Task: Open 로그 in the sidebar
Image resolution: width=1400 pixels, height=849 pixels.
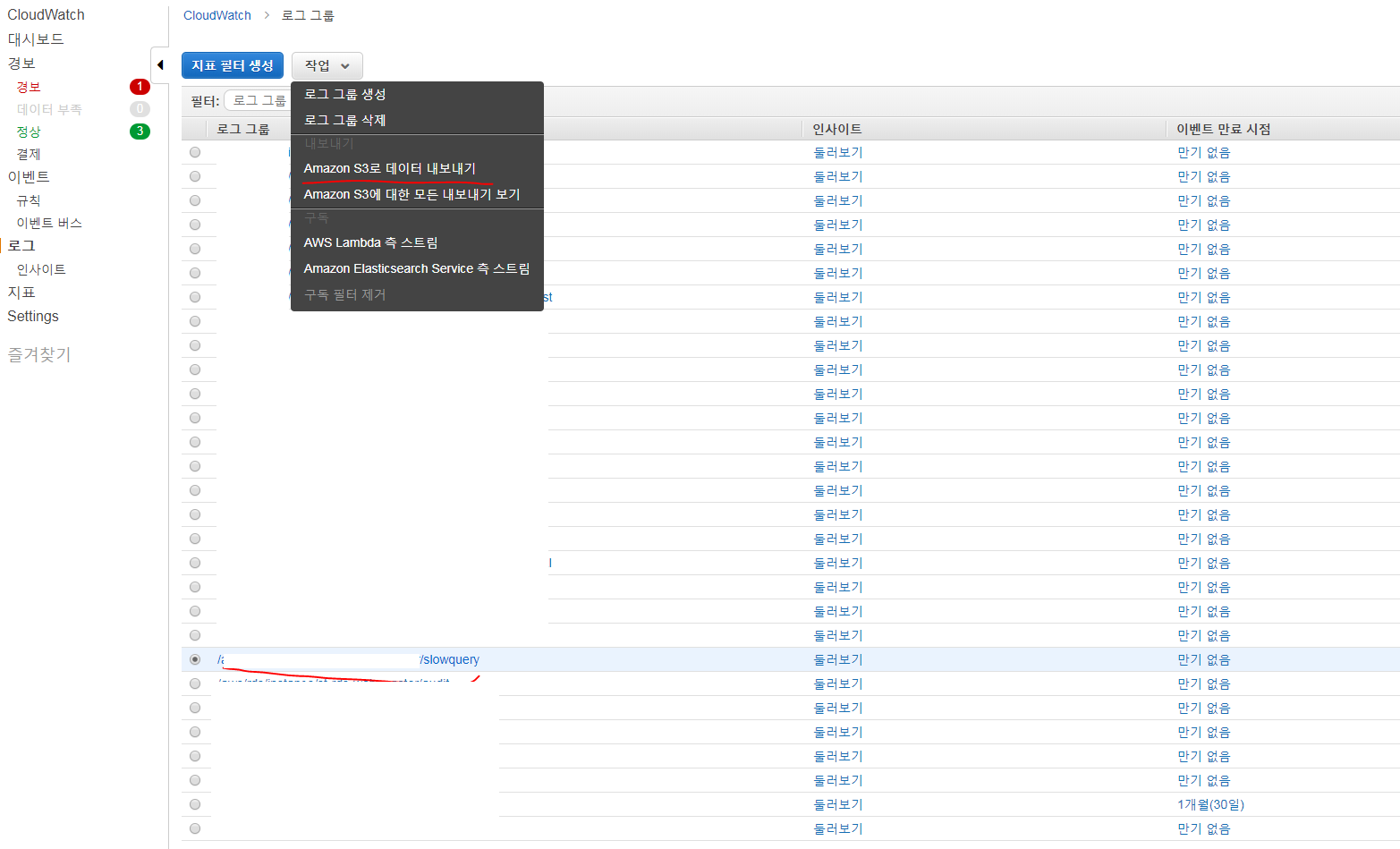Action: (21, 245)
